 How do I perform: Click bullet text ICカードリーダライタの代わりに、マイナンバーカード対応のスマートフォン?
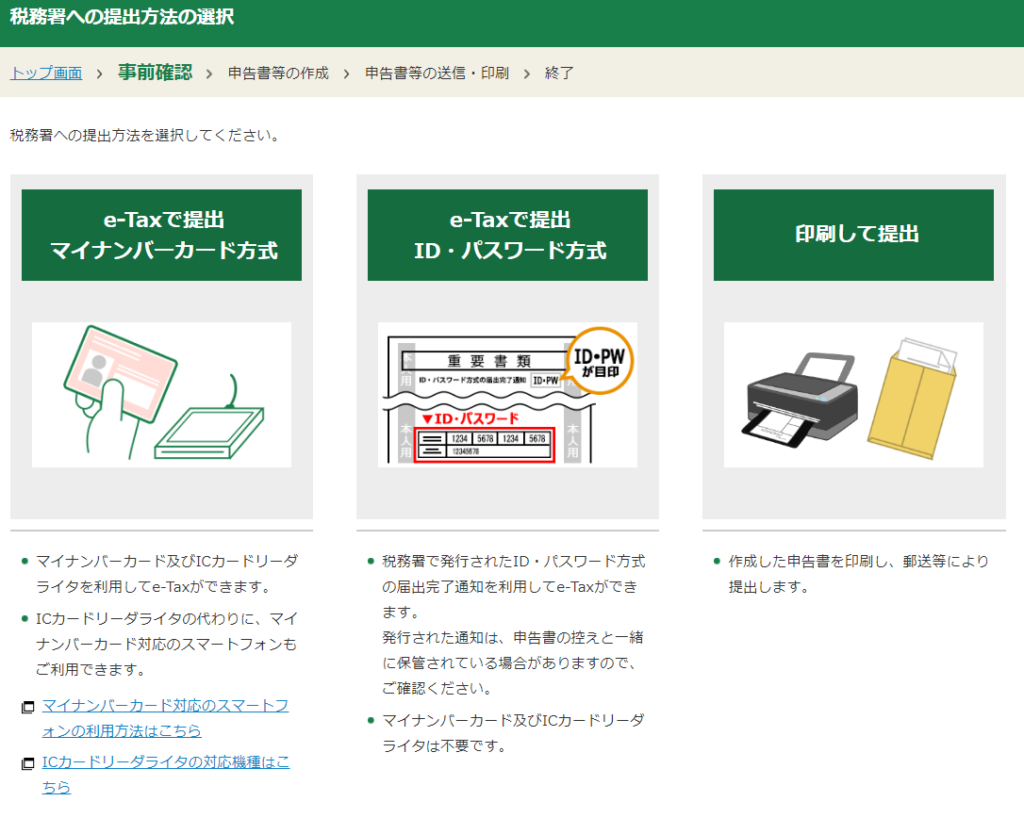tap(167, 644)
